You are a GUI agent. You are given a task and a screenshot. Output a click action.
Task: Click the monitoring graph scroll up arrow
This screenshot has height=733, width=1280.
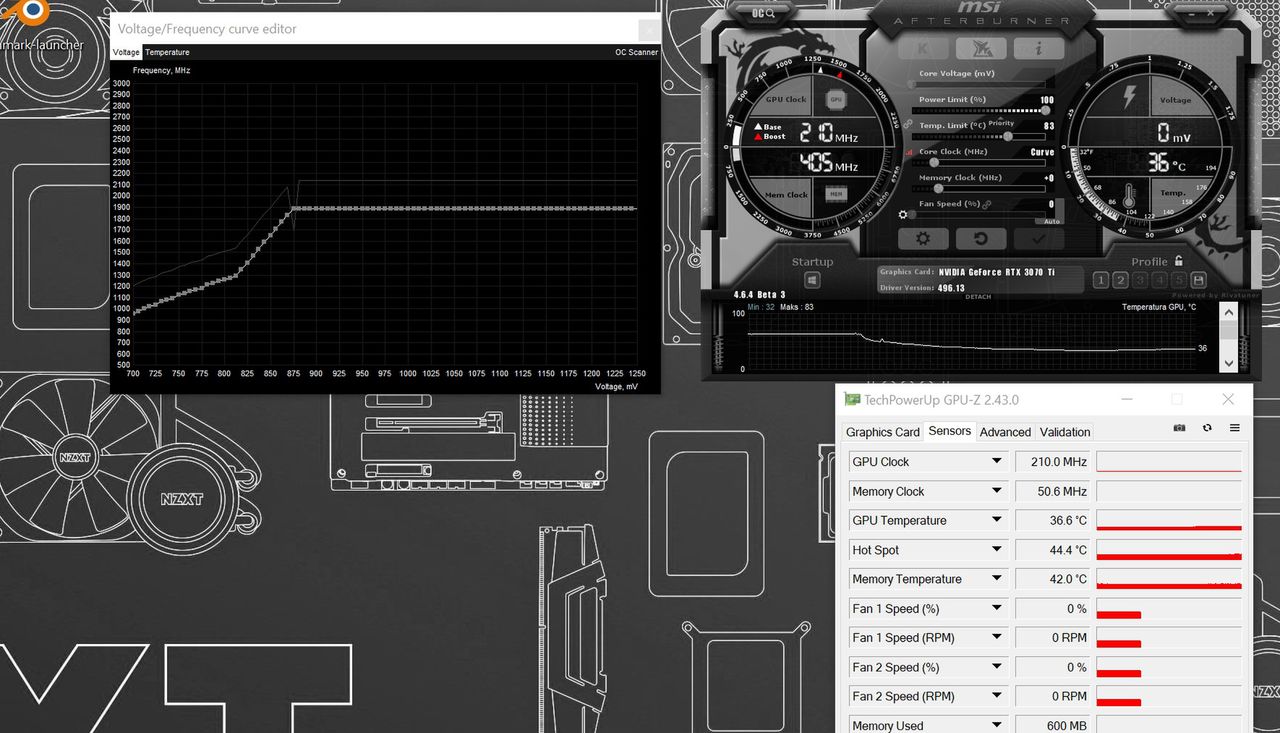tap(1228, 314)
